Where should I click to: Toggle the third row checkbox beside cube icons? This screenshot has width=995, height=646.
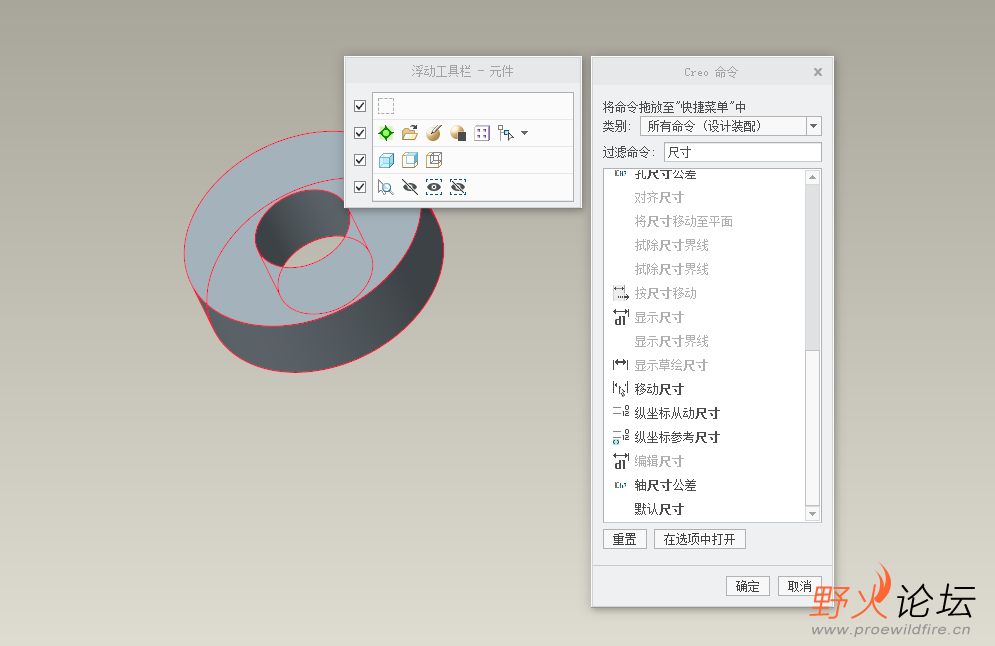pos(360,160)
